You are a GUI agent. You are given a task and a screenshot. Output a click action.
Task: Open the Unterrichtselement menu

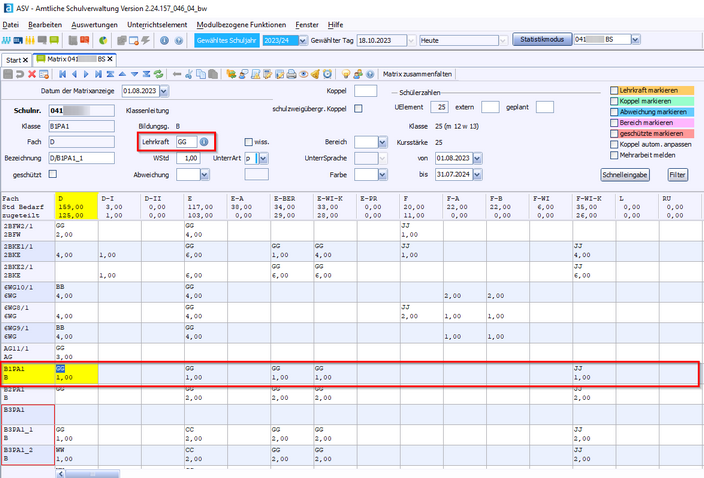click(157, 25)
